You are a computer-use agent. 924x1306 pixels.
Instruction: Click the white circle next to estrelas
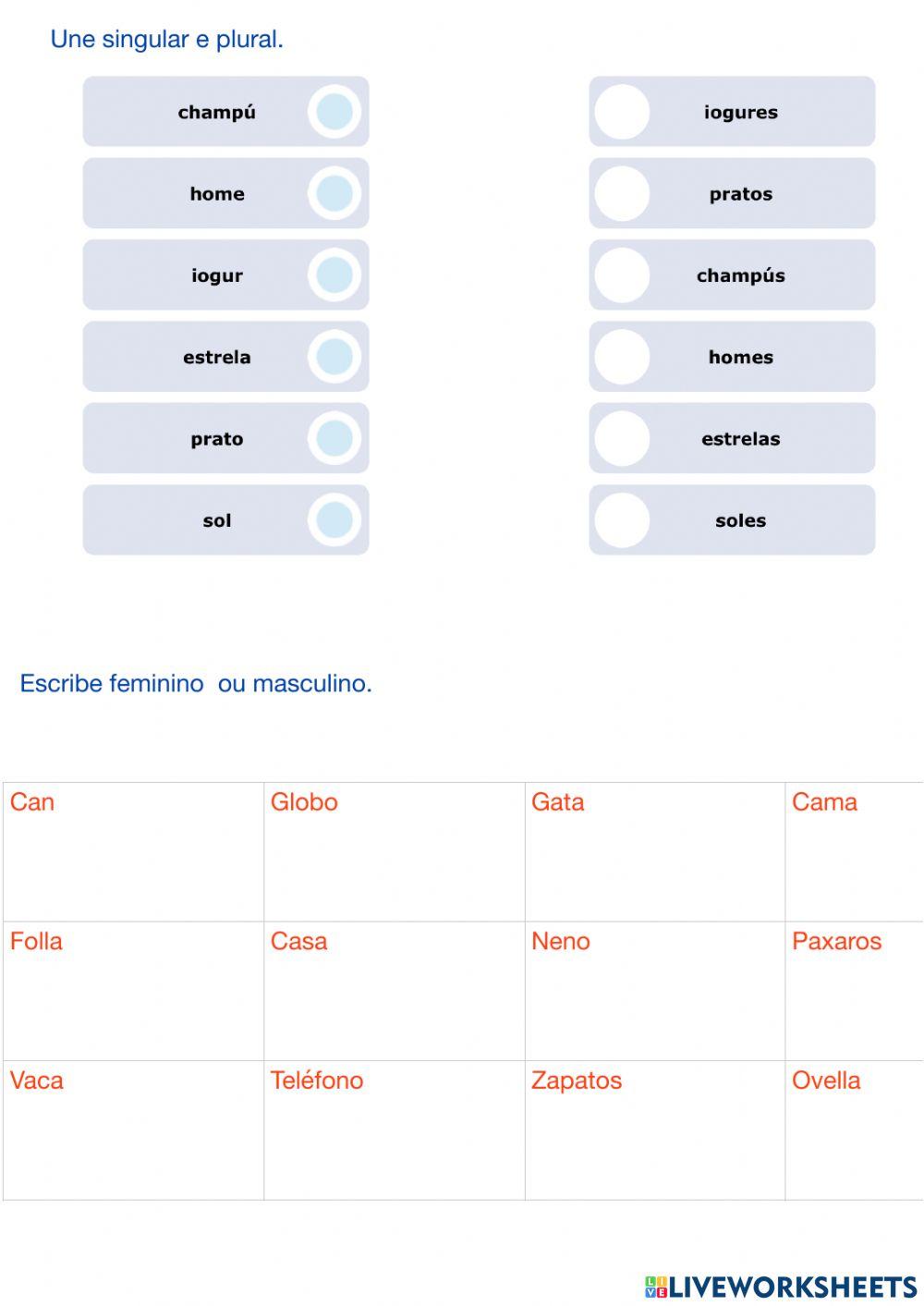[622, 439]
